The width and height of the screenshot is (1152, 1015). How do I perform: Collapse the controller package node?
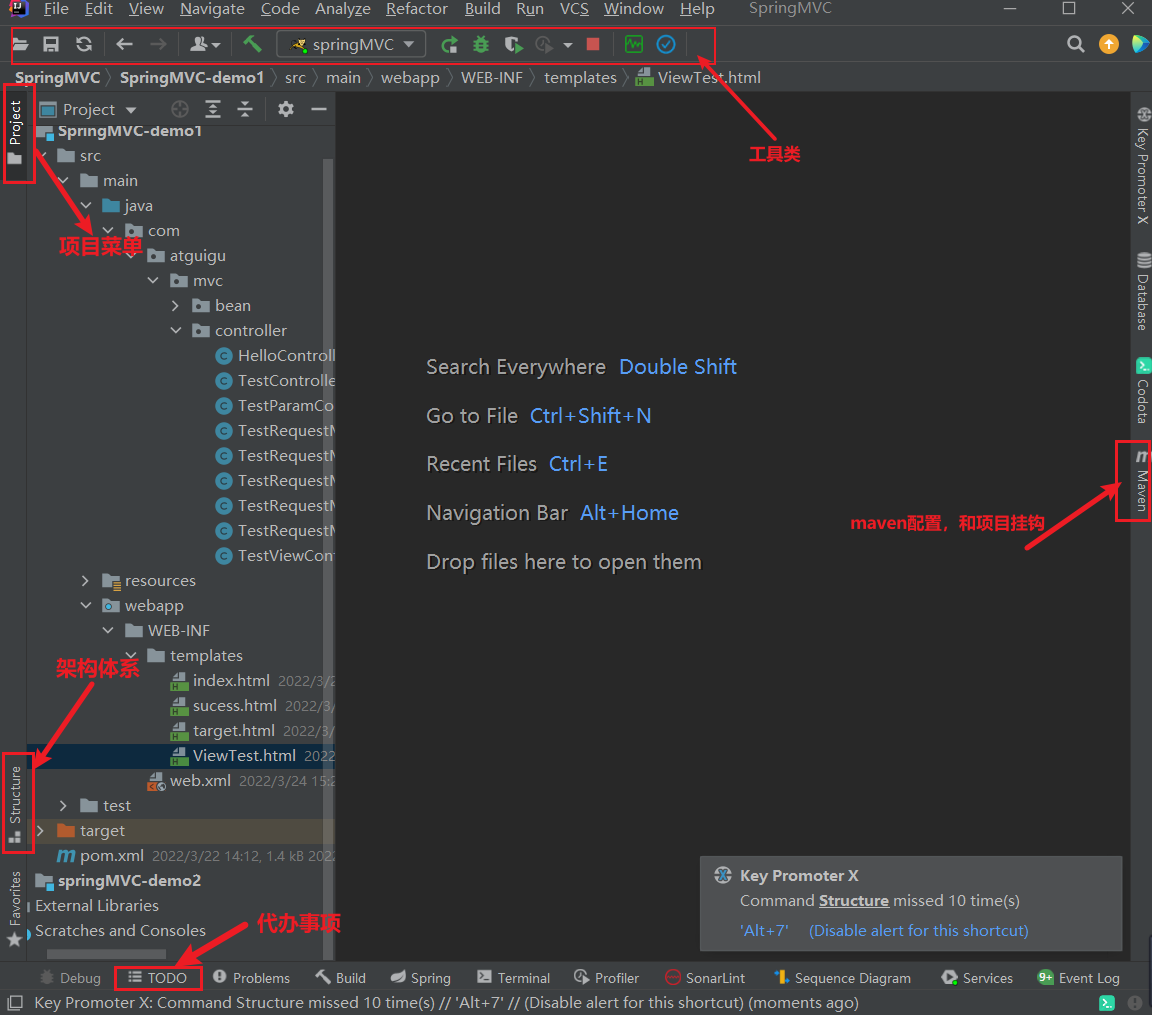(x=176, y=330)
